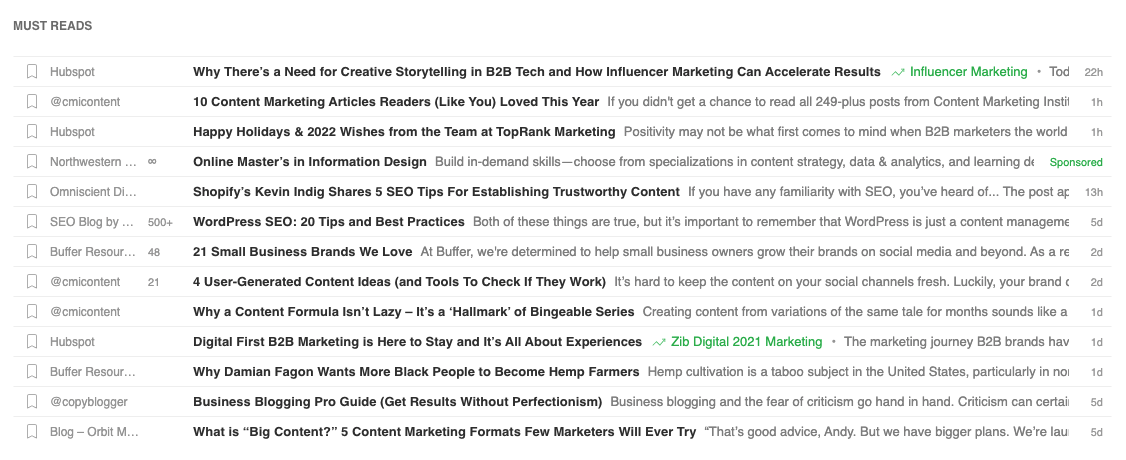Image resolution: width=1126 pixels, height=460 pixels.
Task: Save the WordPress SEO 20 Tips article
Action: click(x=32, y=222)
